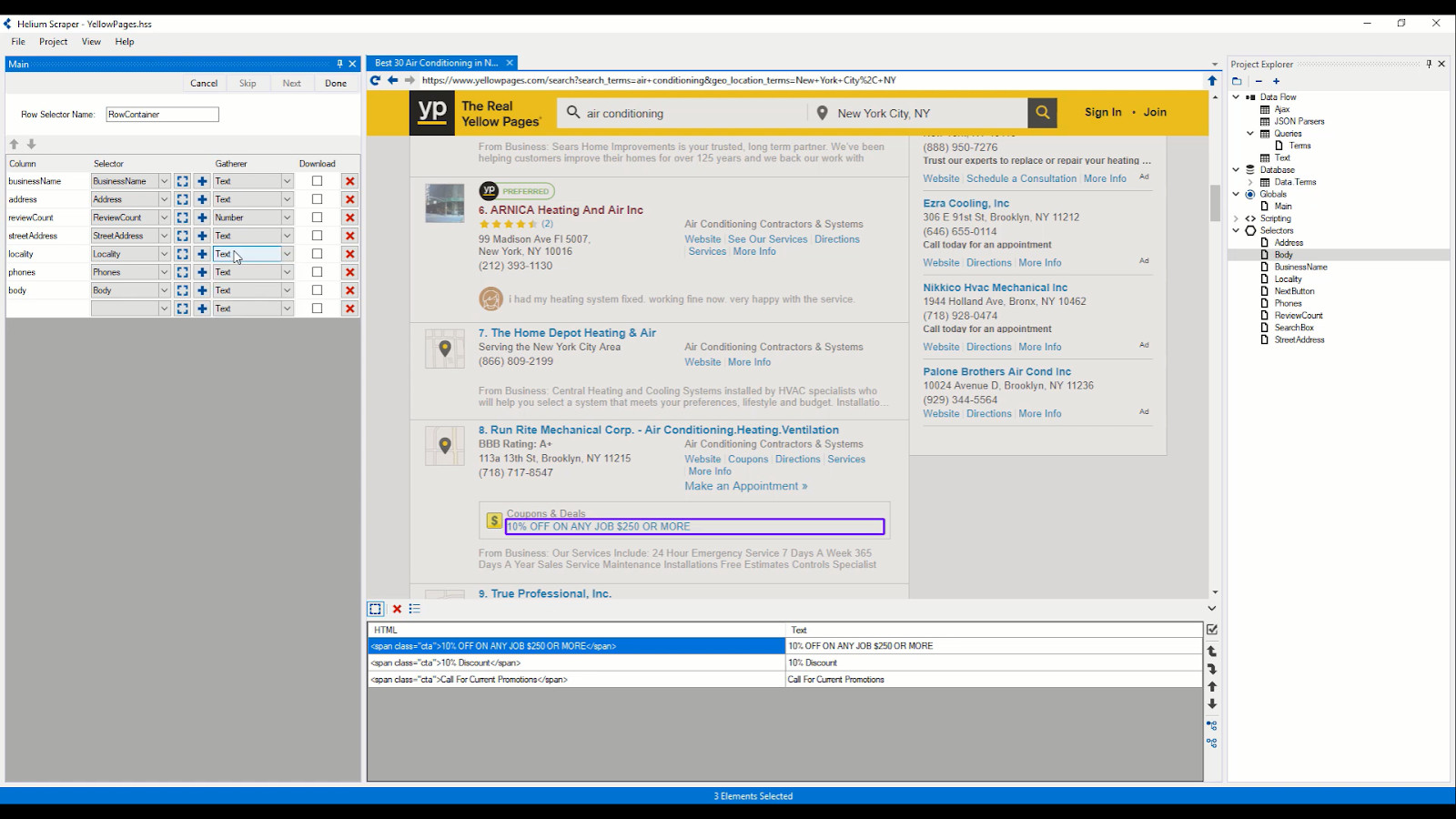1456x819 pixels.
Task: Reload the page with the browser refresh icon
Action: [x=375, y=80]
